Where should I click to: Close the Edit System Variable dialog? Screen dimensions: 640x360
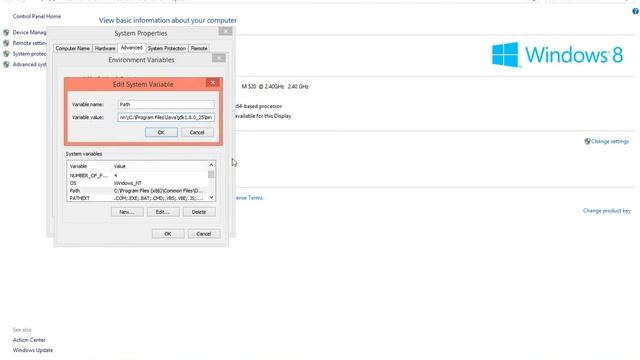[x=212, y=82]
